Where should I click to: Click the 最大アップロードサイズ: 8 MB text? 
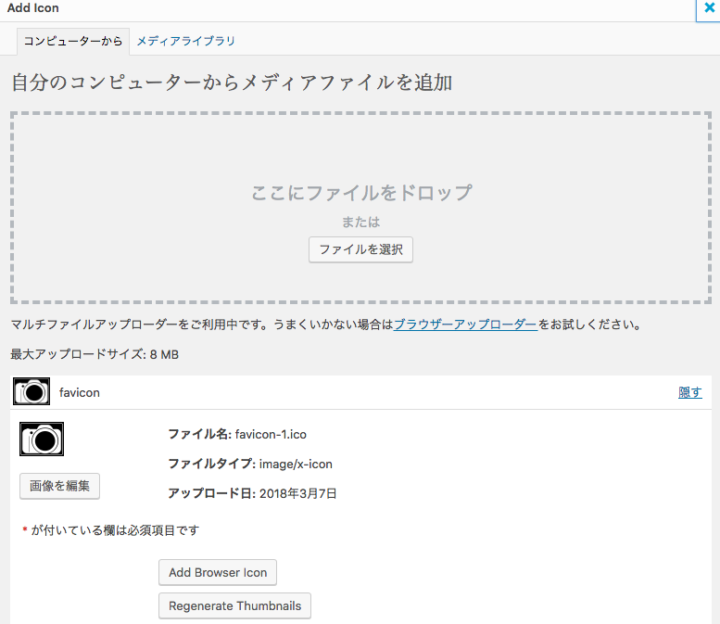[94, 355]
